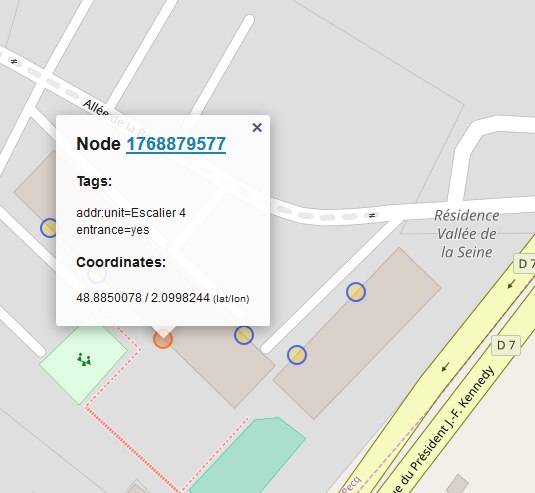
Task: Click the fully visible D 7 road shield
Action: [506, 345]
